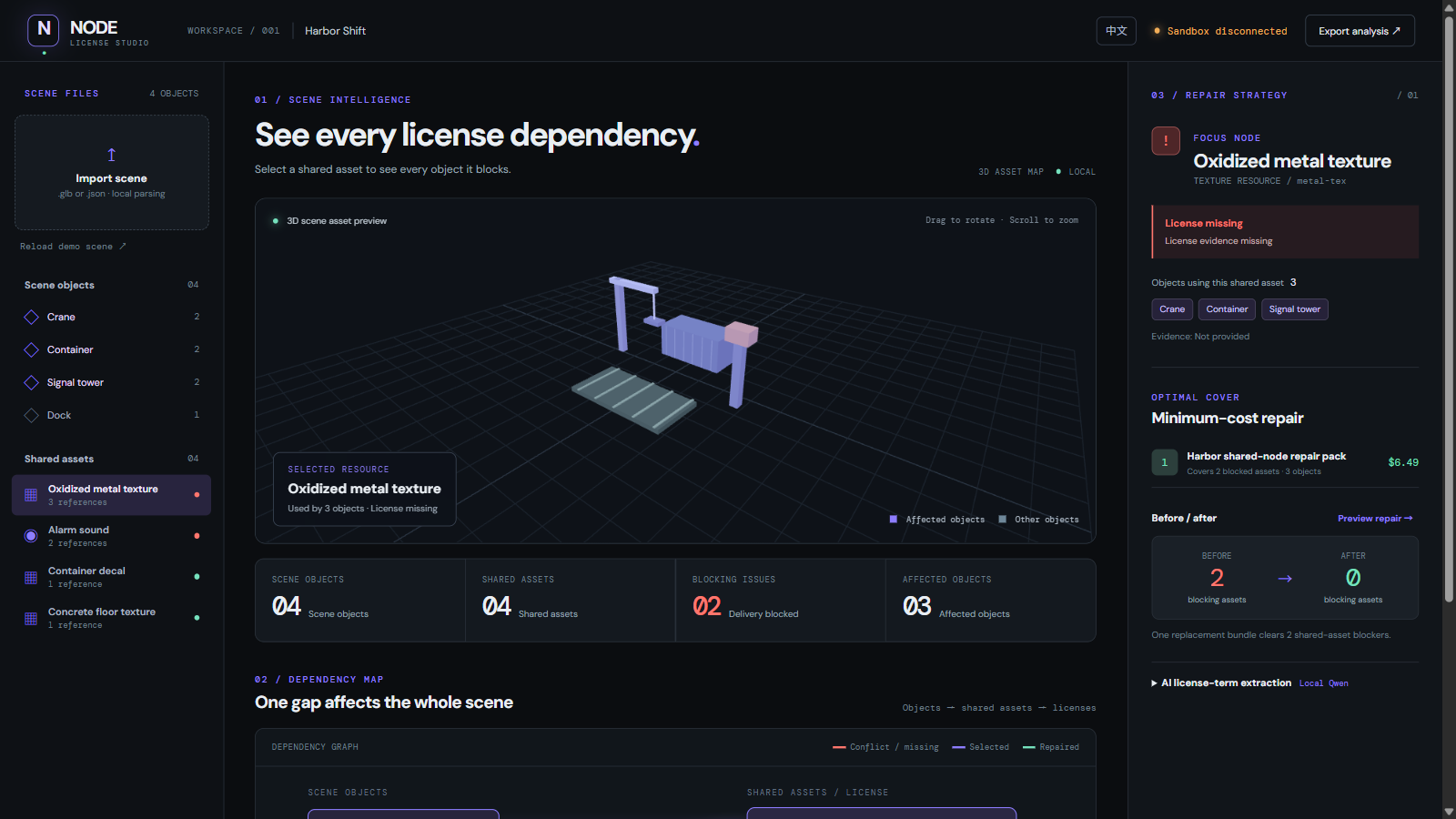This screenshot has width=1456, height=819.
Task: Click Preview repair link
Action: click(x=1374, y=519)
